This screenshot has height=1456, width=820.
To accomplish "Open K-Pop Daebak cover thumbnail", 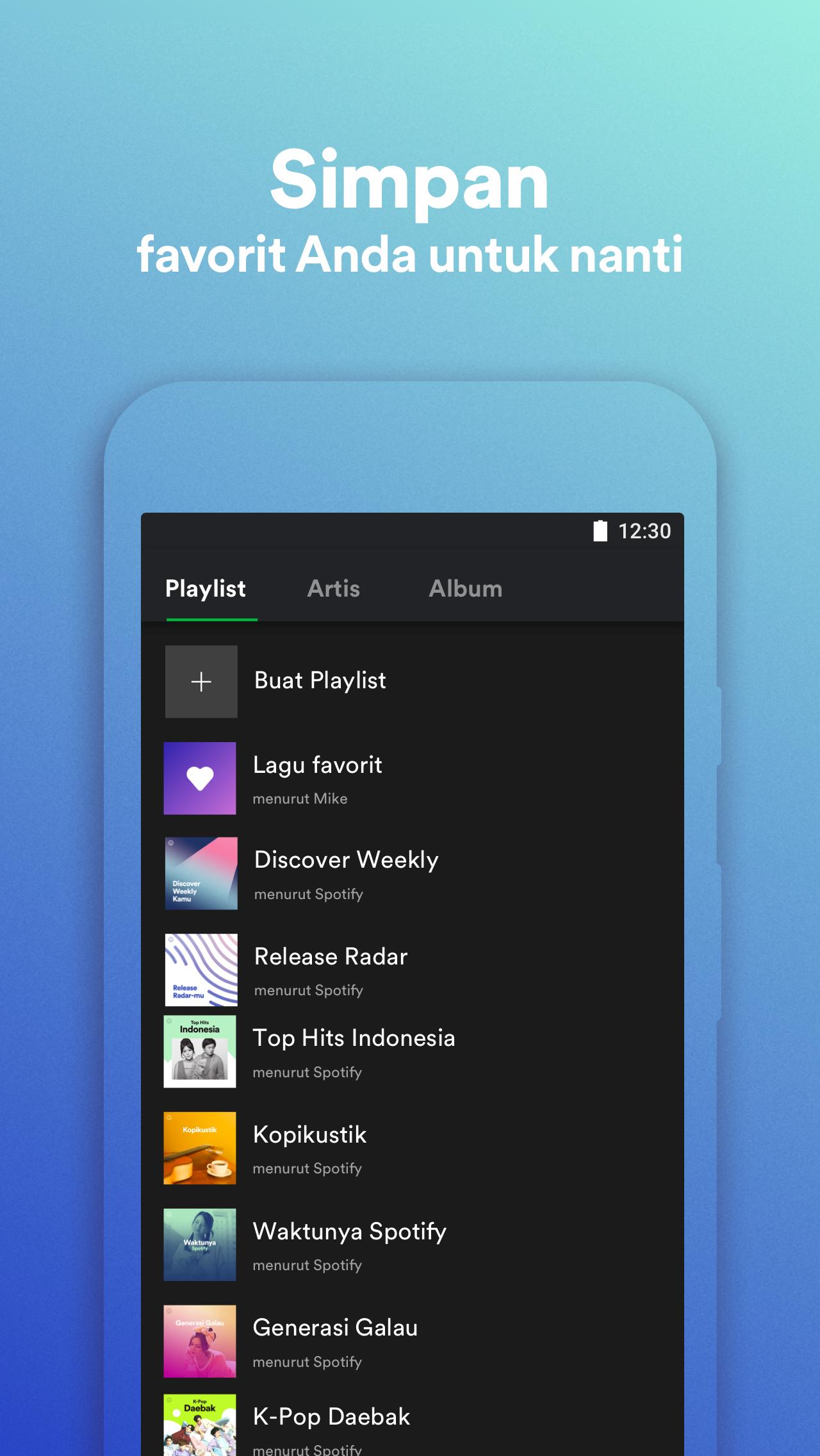I will point(200,1425).
